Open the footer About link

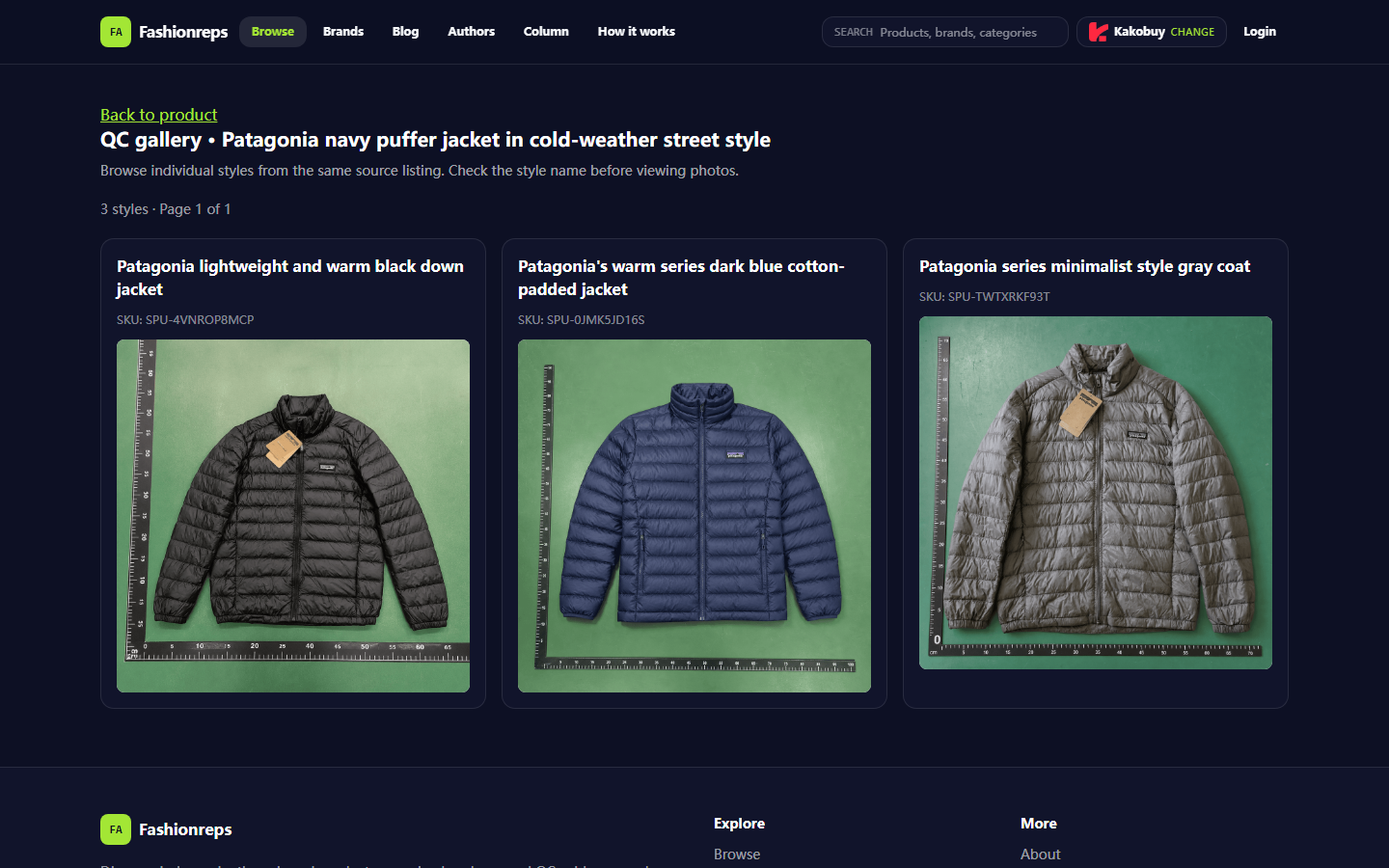point(1040,854)
